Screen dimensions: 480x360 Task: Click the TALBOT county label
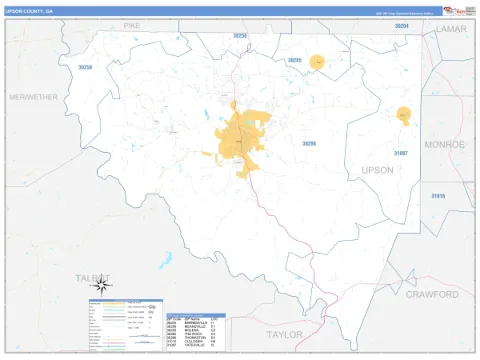[92, 278]
